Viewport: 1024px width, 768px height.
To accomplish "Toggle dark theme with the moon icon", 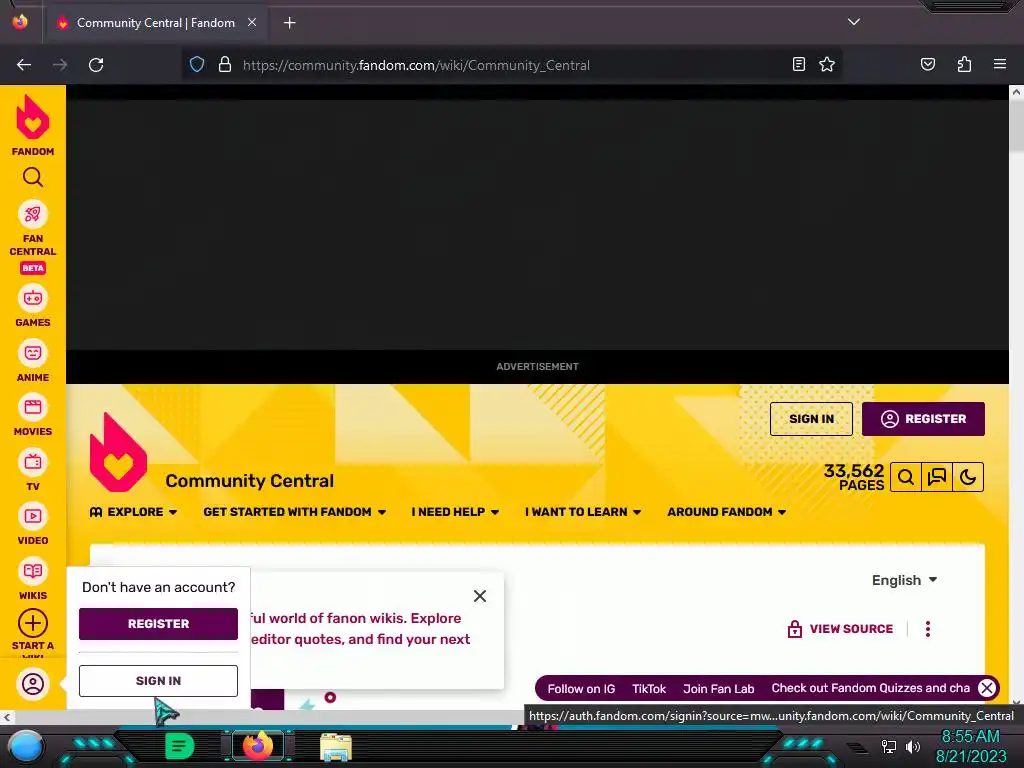I will (x=968, y=477).
